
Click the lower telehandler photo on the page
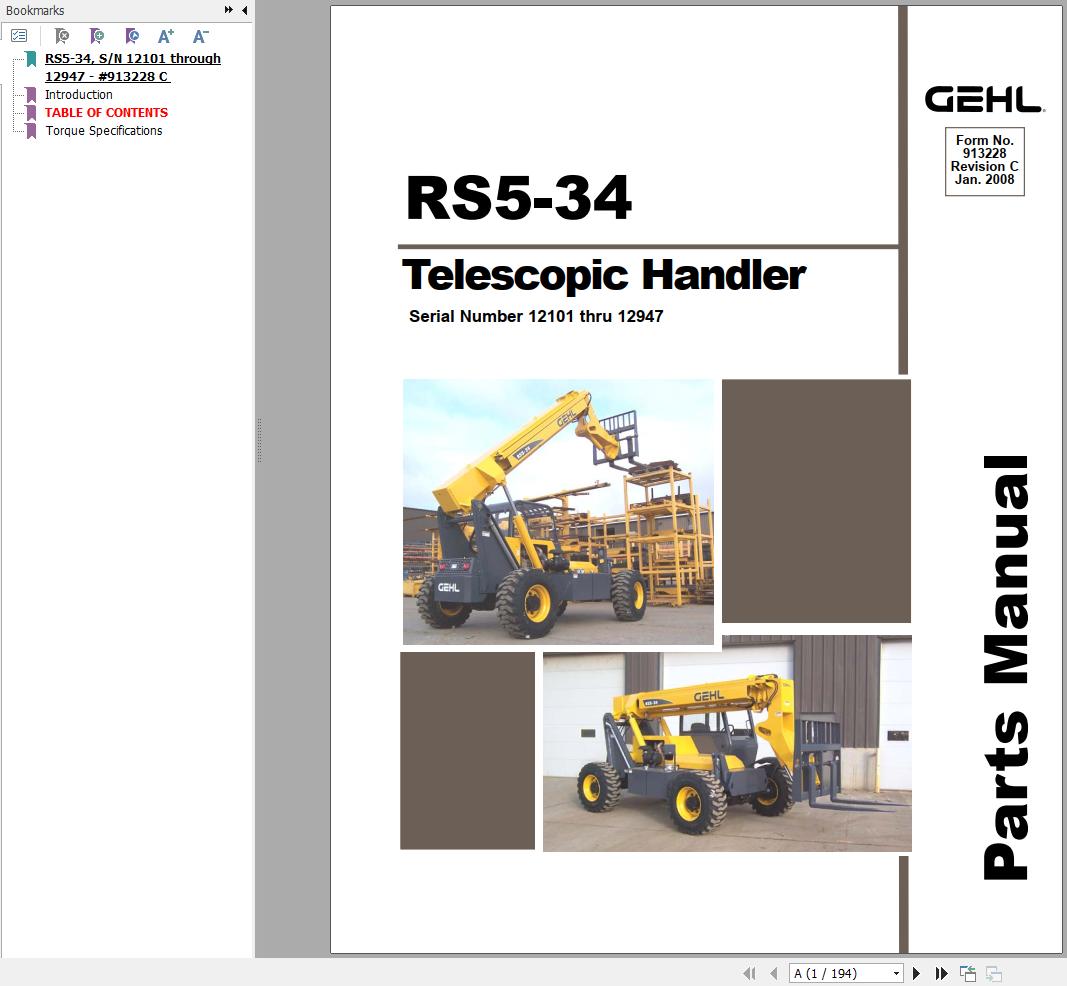coord(727,744)
